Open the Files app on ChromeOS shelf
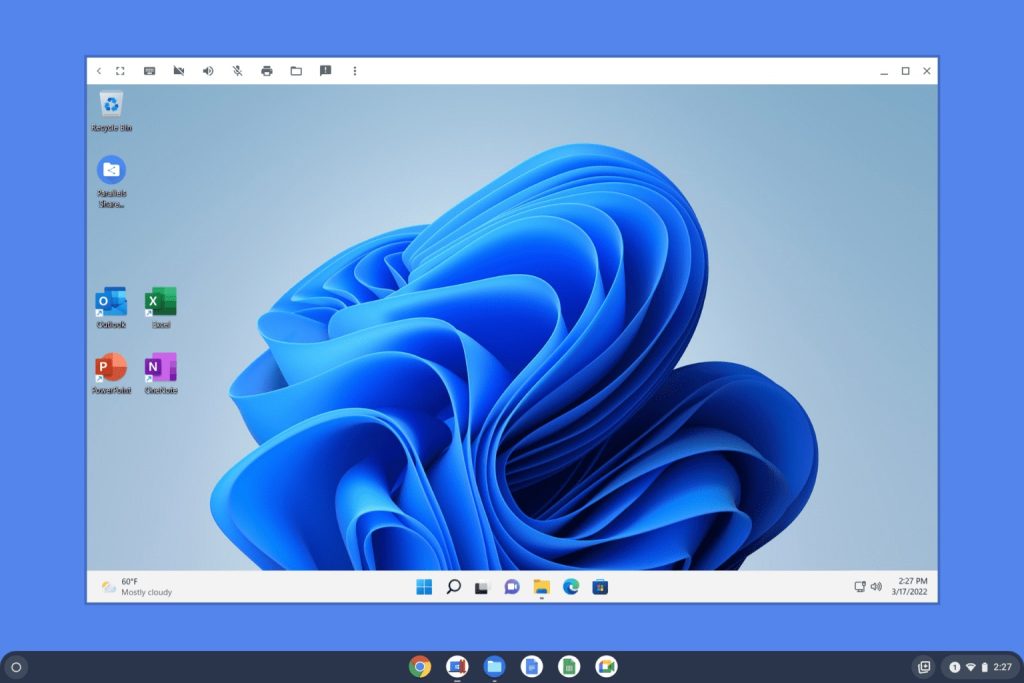This screenshot has height=683, width=1024. 494,667
